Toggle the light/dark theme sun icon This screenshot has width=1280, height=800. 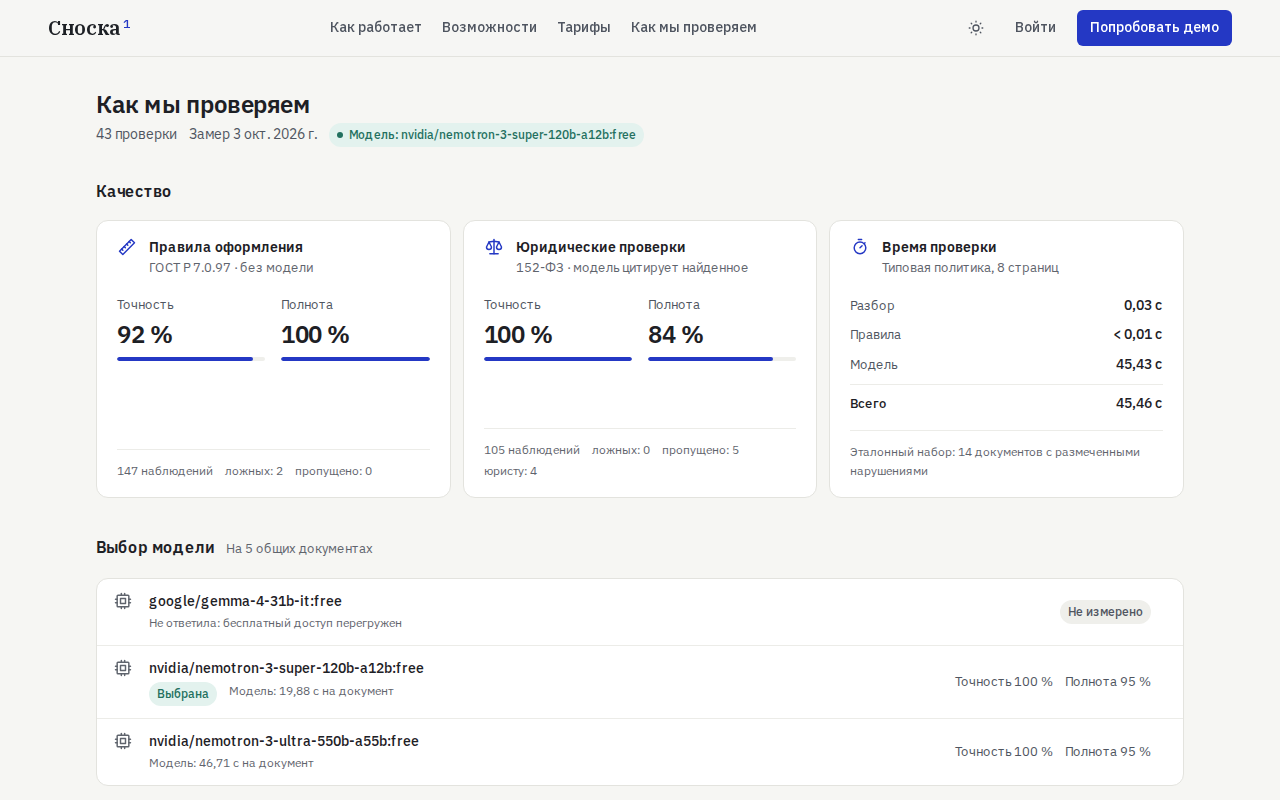point(976,28)
